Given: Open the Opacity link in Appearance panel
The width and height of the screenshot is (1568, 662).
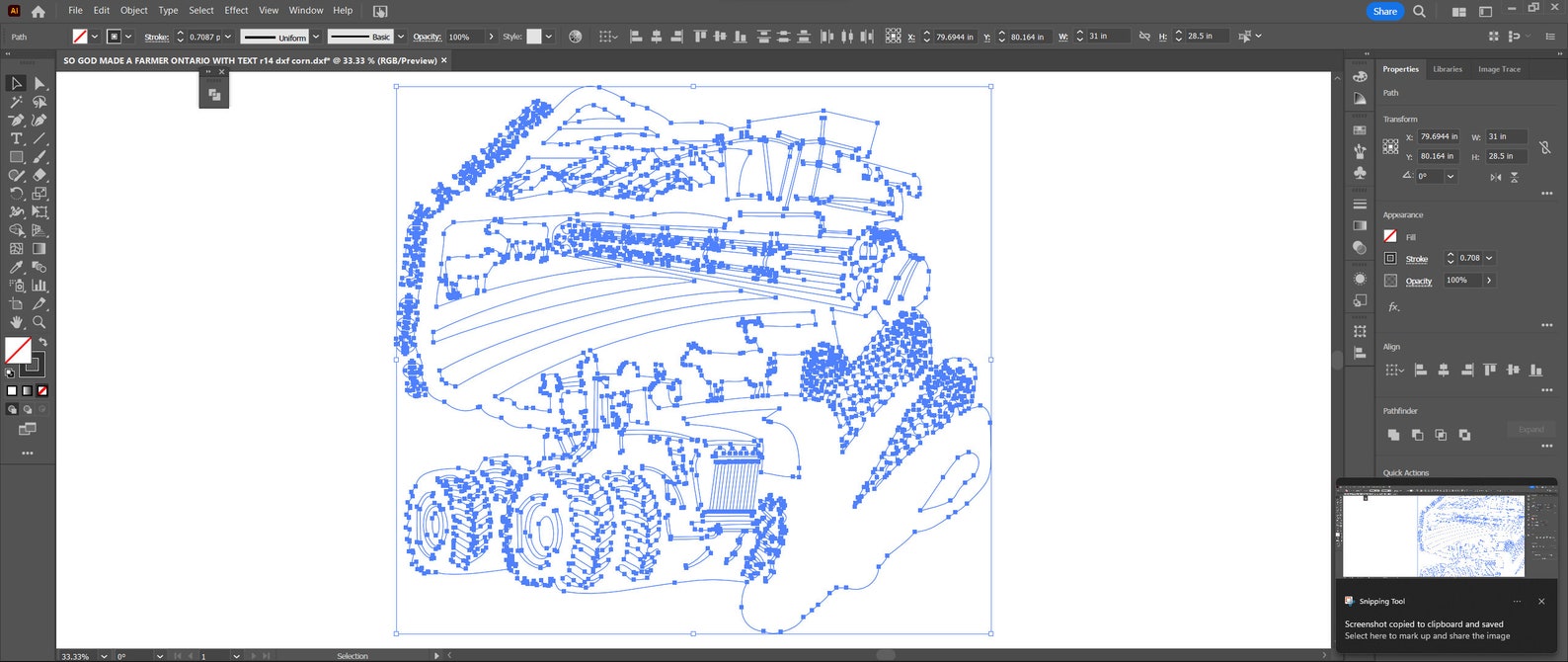Looking at the screenshot, I should (1418, 282).
